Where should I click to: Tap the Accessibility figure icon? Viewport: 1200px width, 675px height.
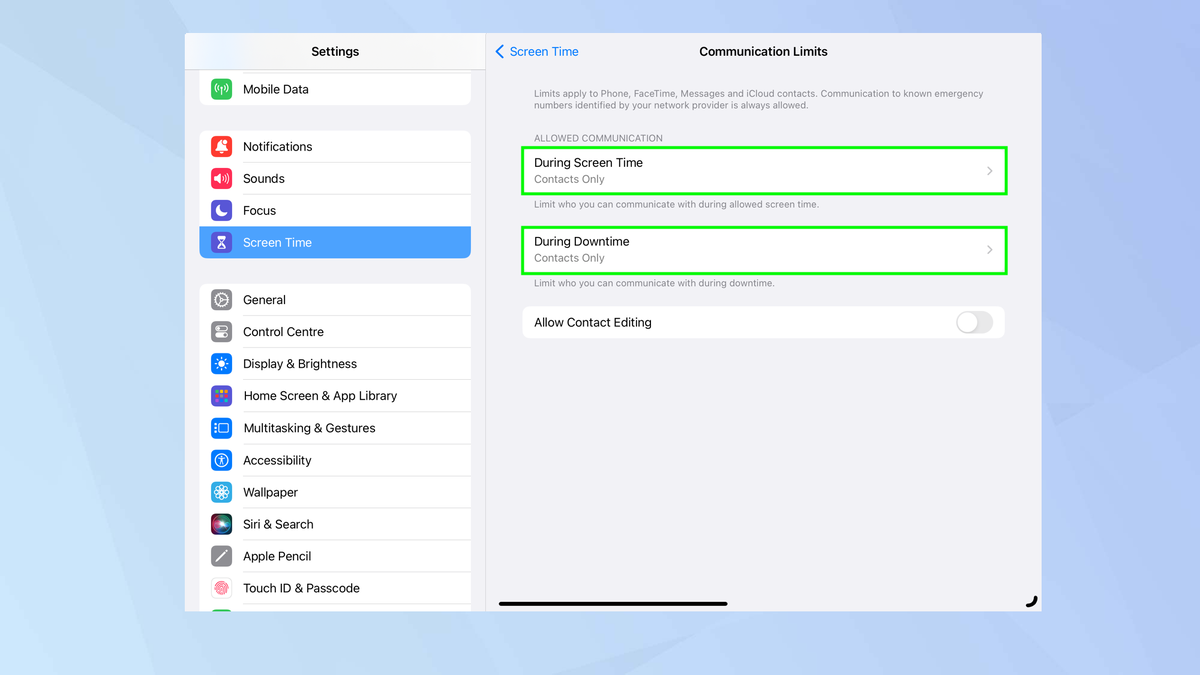(222, 460)
